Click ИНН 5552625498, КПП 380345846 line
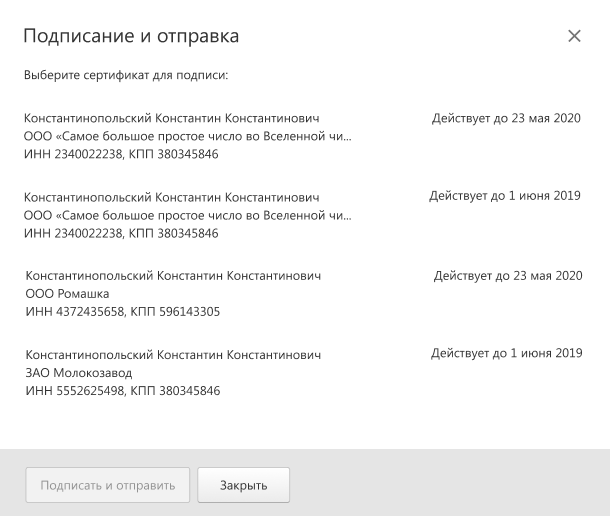Screen dimensions: 610x516 point(123,390)
